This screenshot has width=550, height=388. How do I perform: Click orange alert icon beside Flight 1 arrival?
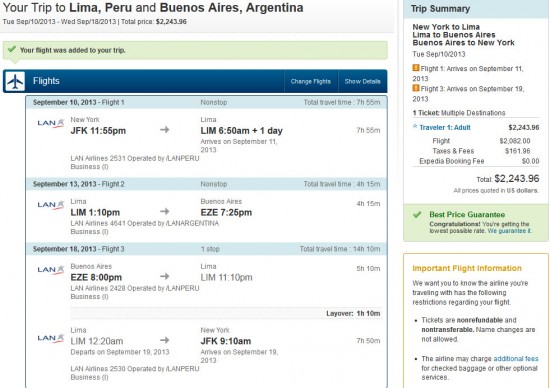[416, 68]
